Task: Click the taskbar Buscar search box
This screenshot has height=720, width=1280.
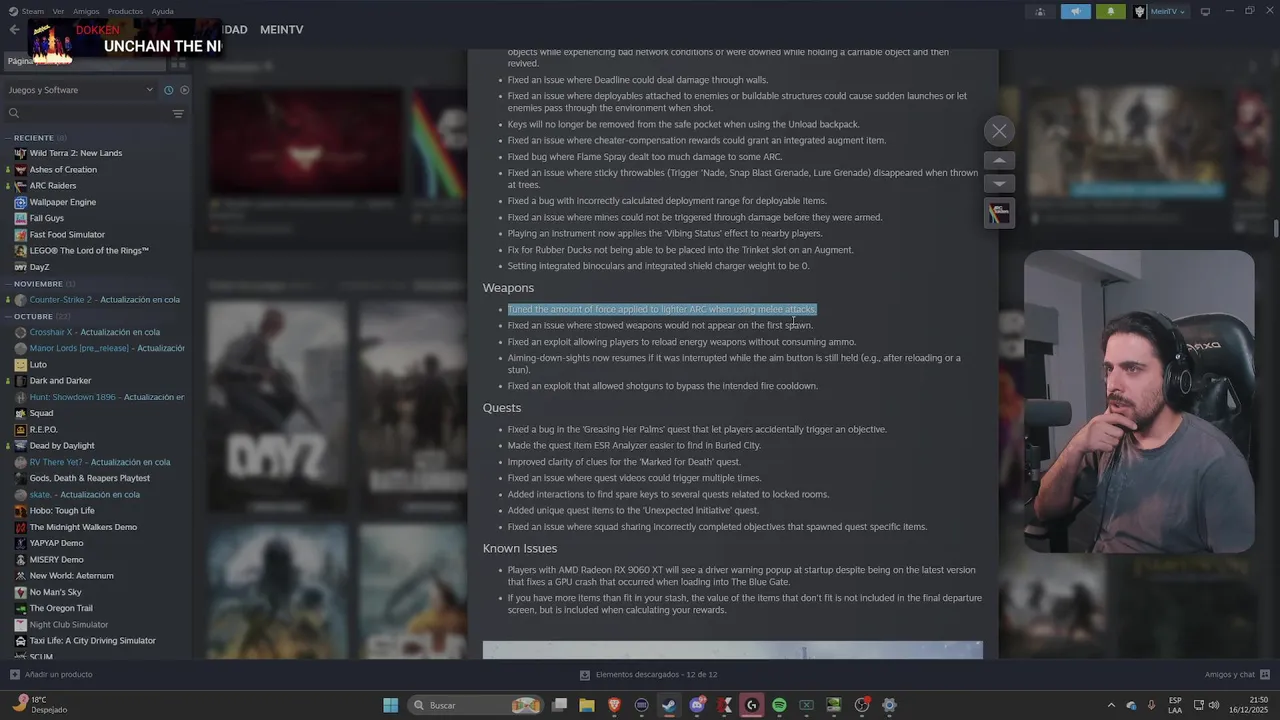Action: tap(476, 705)
